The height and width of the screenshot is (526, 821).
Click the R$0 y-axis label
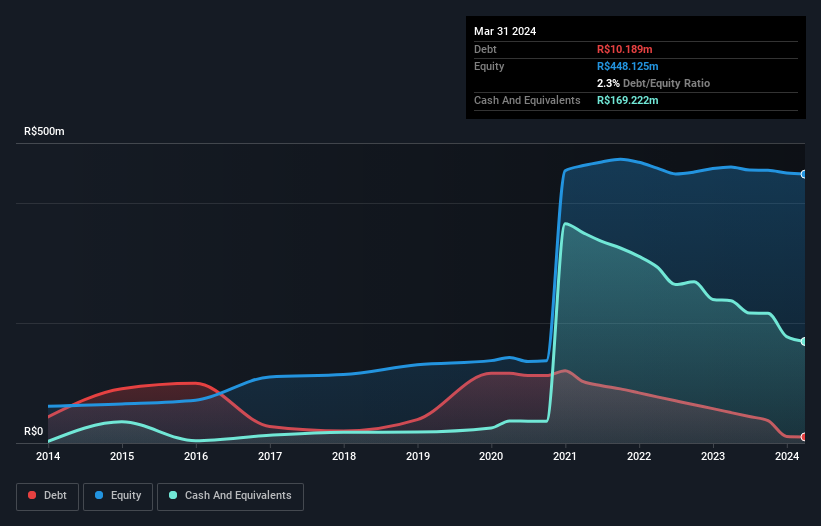[x=34, y=431]
